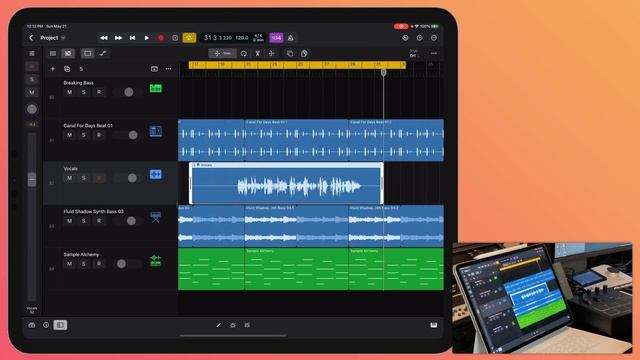
Task: Open the undo history icon
Action: click(405, 38)
